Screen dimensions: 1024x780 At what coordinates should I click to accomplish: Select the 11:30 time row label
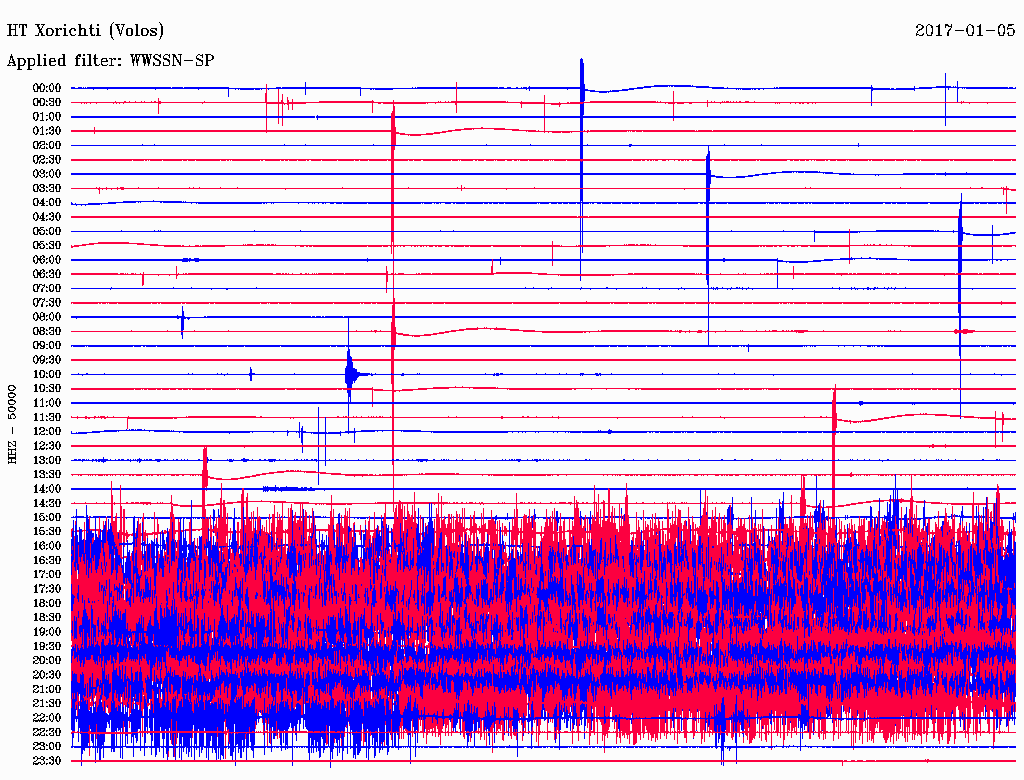(47, 417)
